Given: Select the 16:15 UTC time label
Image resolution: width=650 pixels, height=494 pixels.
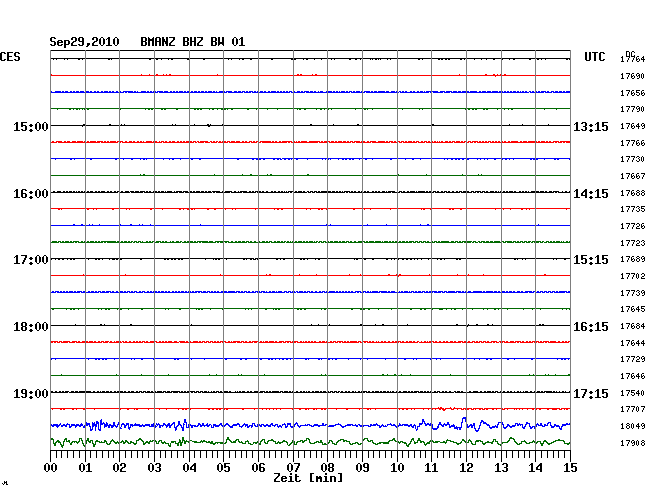Looking at the screenshot, I should [x=591, y=327].
